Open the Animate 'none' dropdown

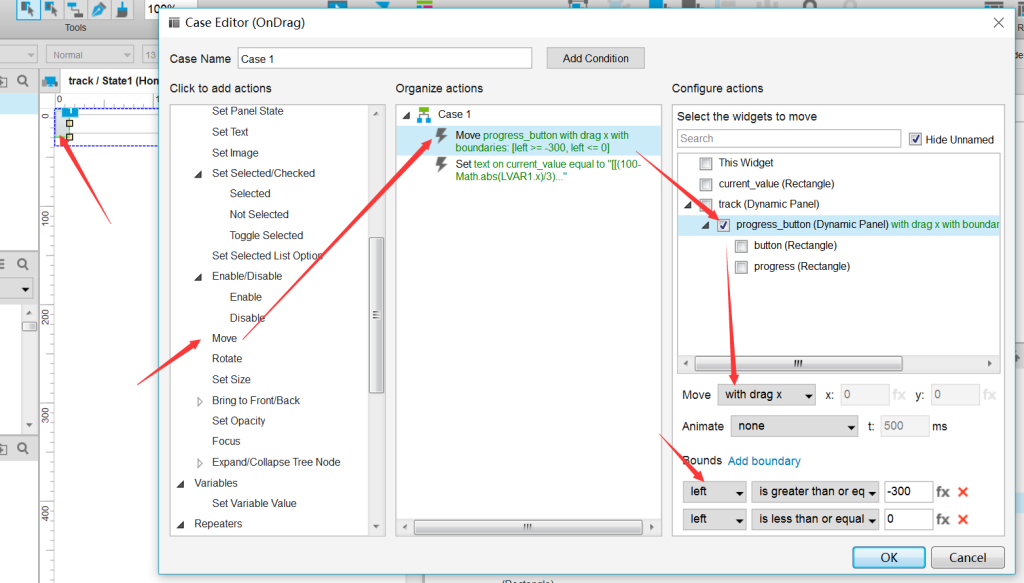(x=793, y=426)
